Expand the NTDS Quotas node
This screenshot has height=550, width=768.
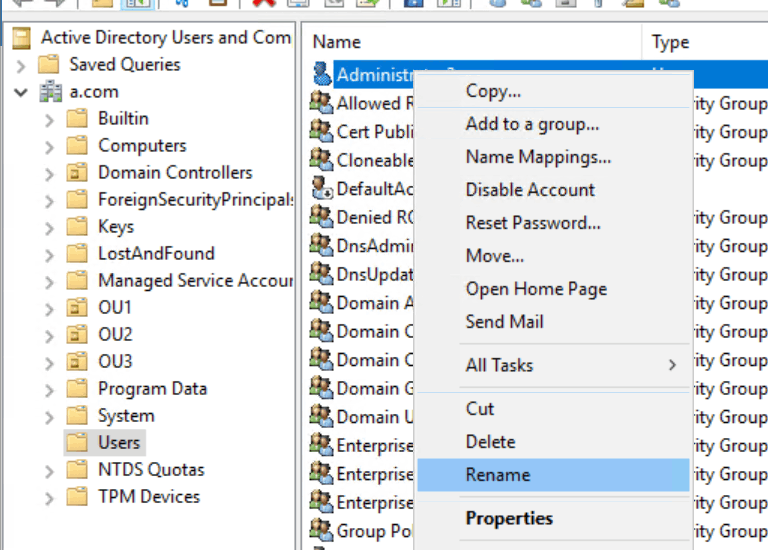[49, 471]
